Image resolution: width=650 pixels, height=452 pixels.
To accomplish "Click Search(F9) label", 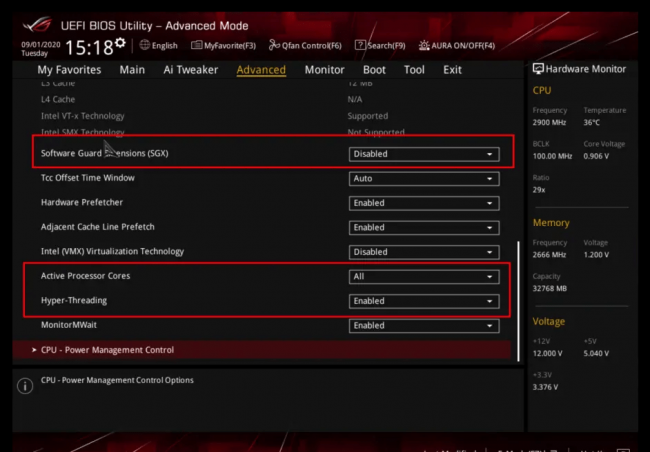I will [386, 46].
